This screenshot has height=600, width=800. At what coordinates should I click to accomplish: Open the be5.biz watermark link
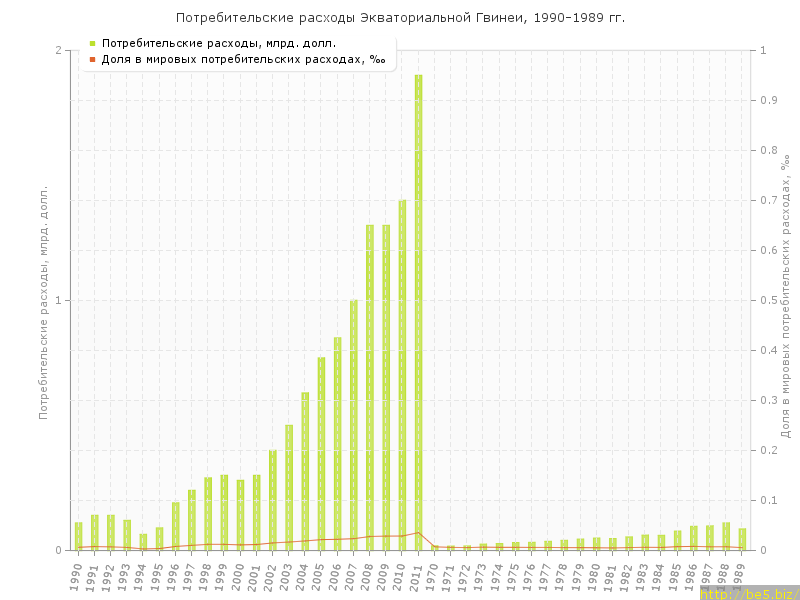(x=749, y=593)
